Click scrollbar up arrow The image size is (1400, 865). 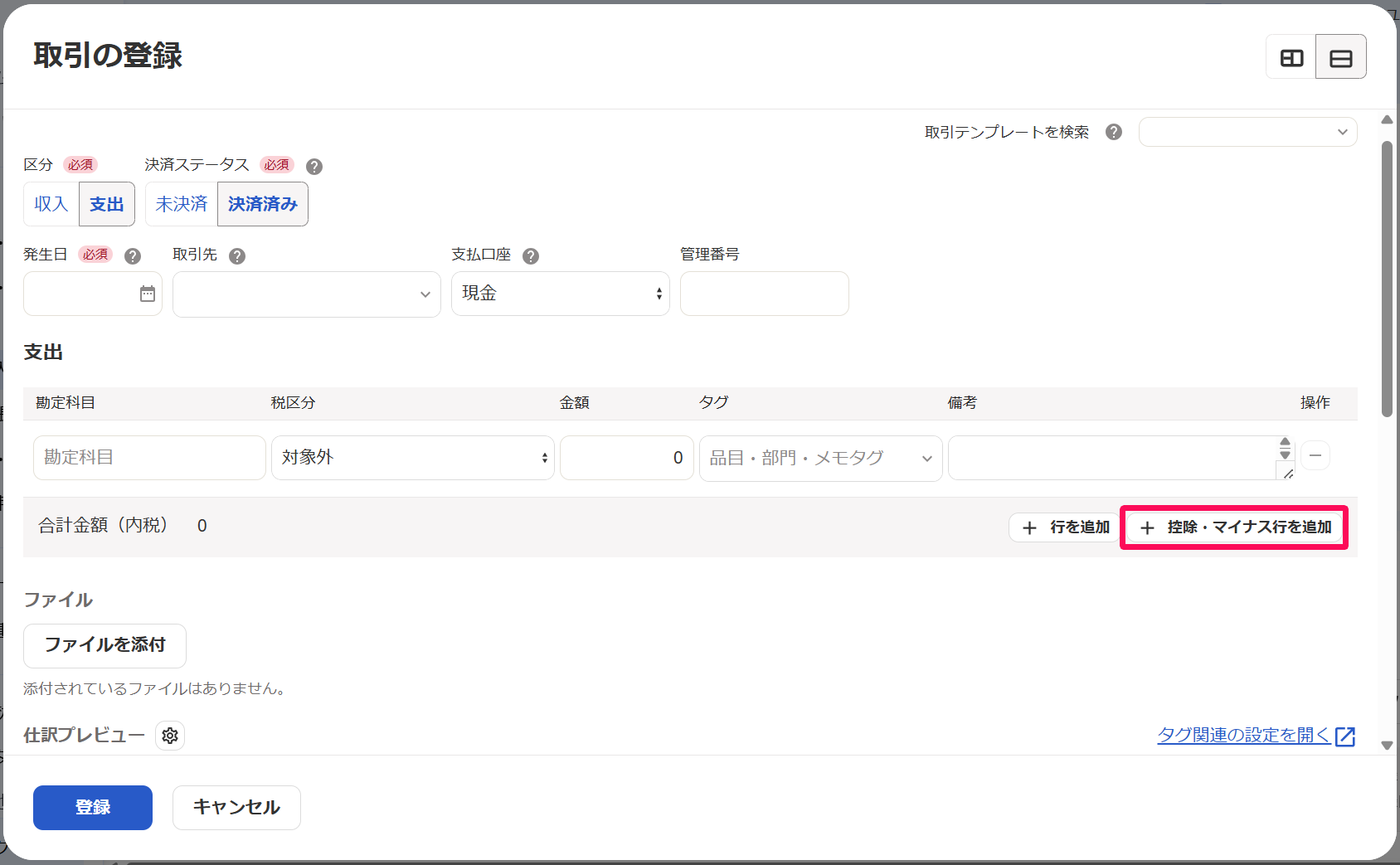click(x=1387, y=119)
